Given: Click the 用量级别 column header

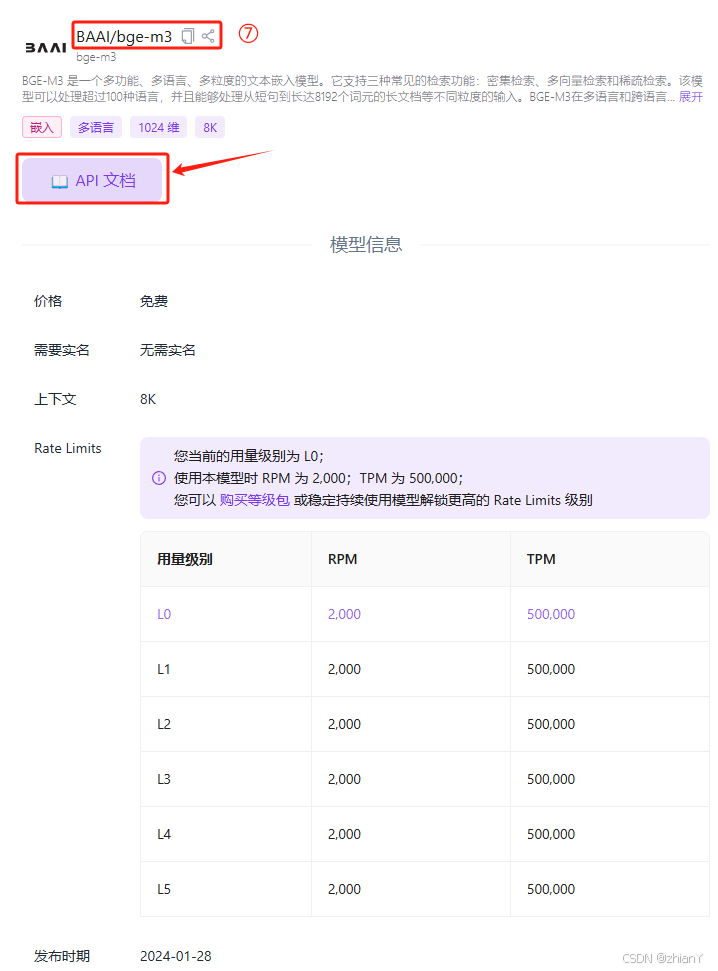Looking at the screenshot, I should 185,559.
